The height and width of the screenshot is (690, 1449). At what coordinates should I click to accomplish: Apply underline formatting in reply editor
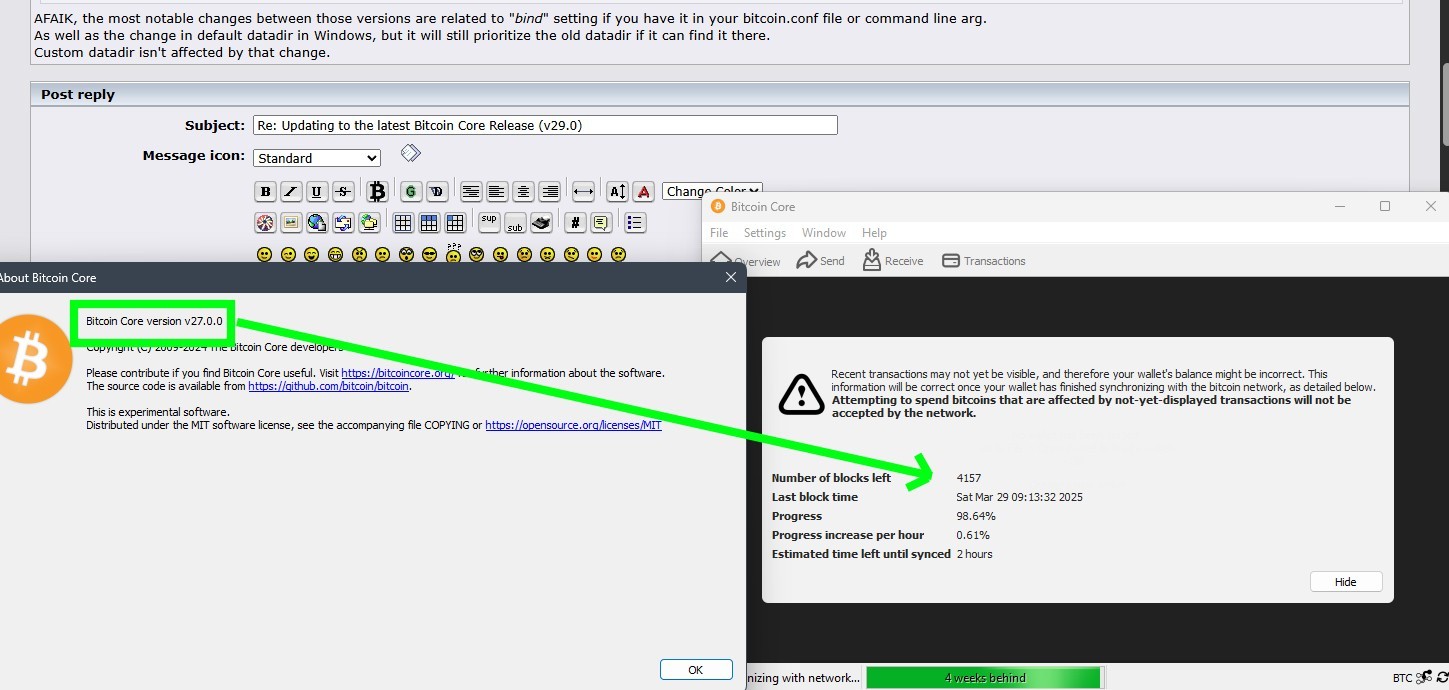[317, 192]
